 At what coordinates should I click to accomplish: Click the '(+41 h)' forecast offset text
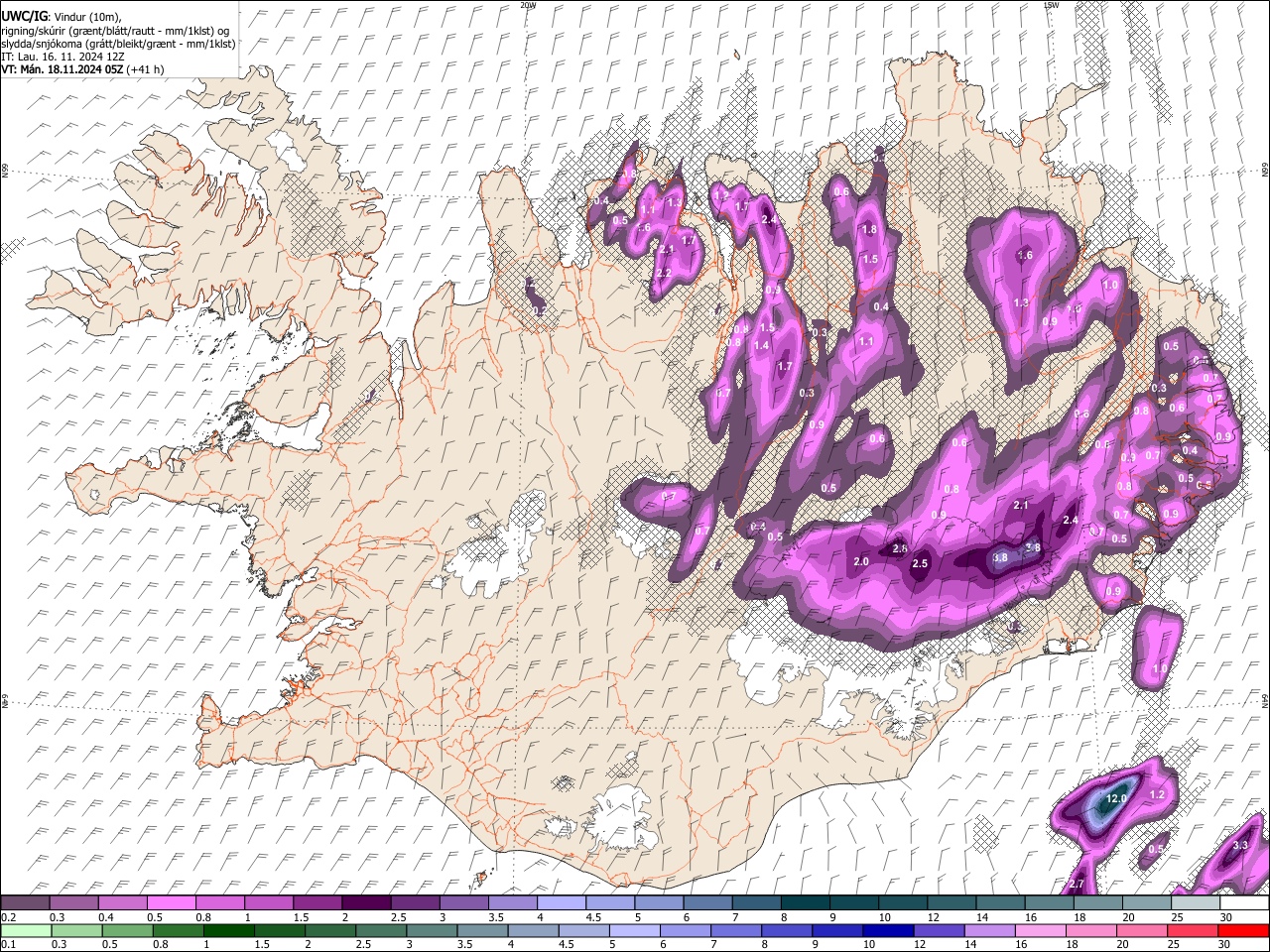tap(145, 69)
